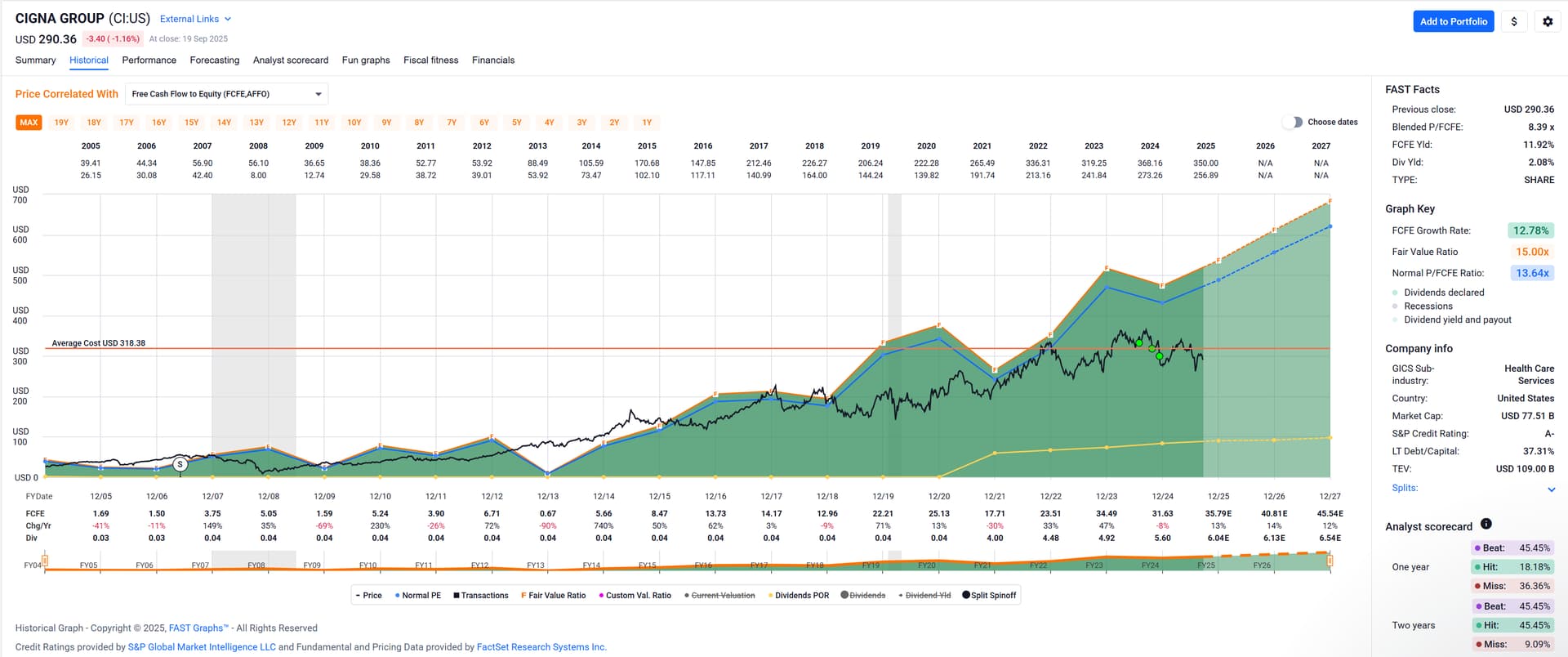The width and height of the screenshot is (1568, 657).
Task: Switch to the Forecasting tab
Action: click(x=214, y=60)
